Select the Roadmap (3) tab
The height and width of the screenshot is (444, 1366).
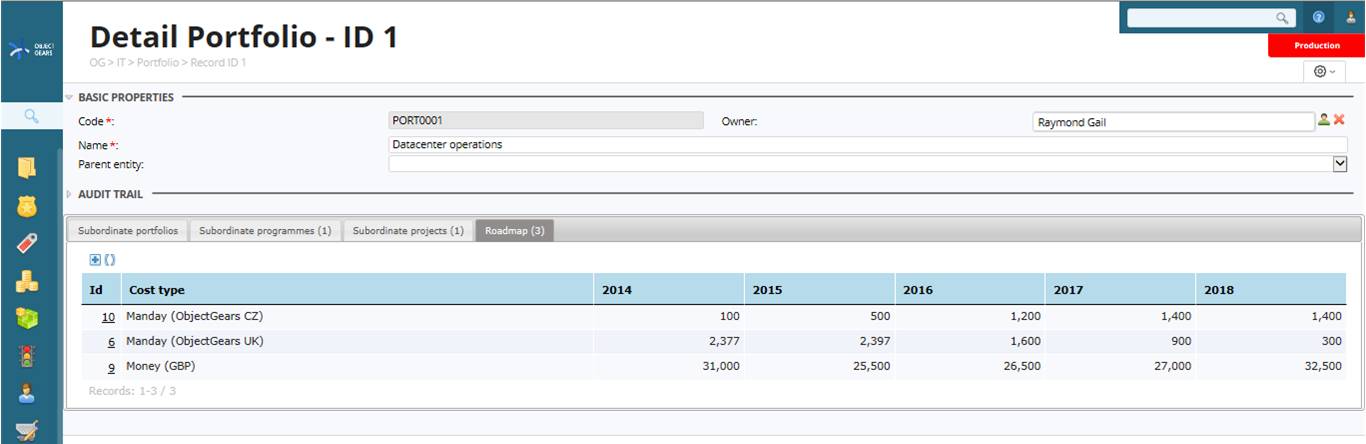point(514,231)
